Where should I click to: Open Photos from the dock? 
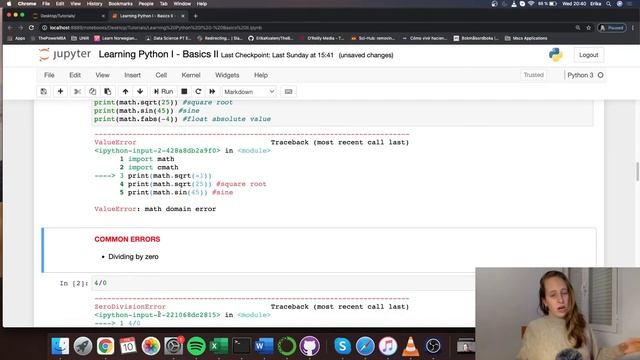151,346
